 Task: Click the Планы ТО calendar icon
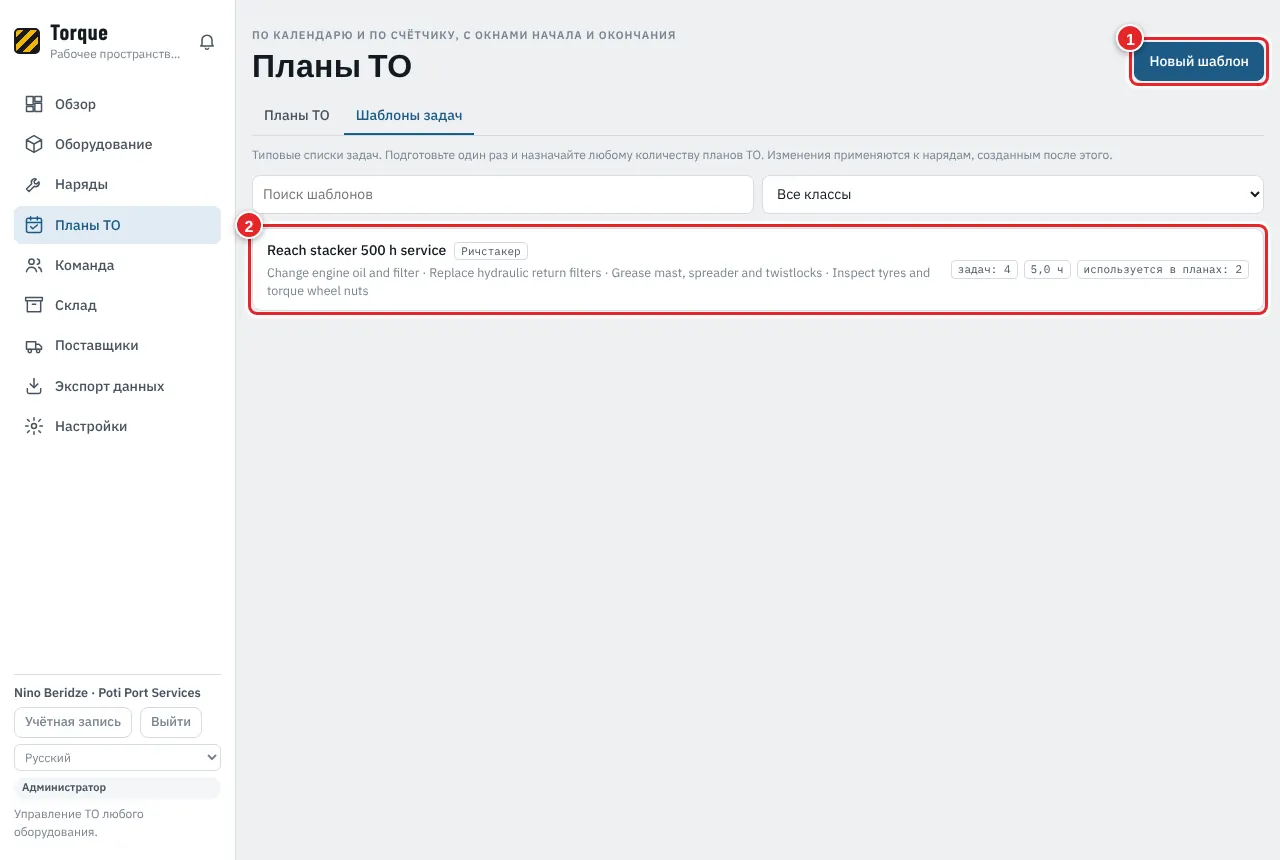point(34,225)
